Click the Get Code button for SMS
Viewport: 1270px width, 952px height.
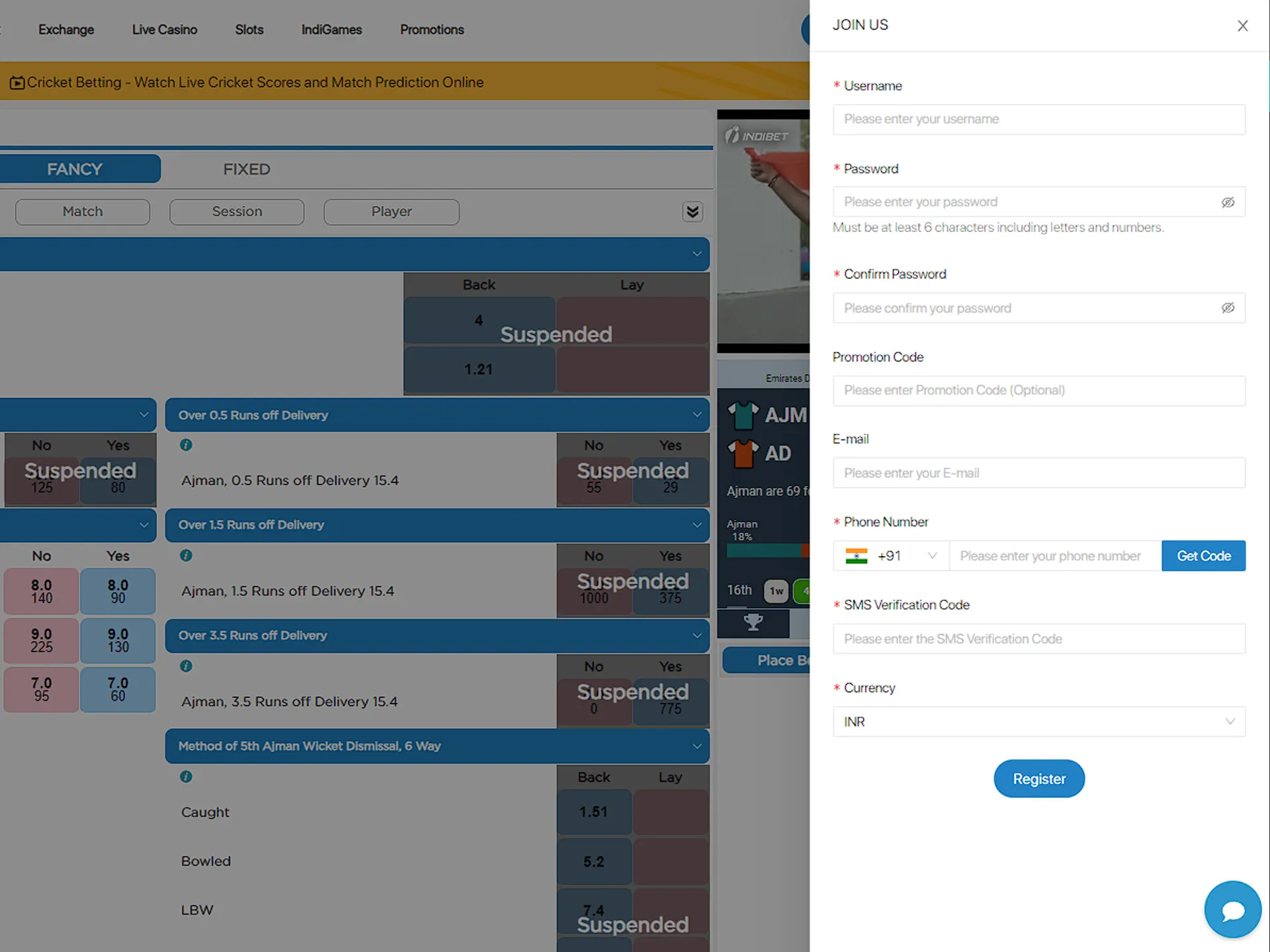point(1203,555)
